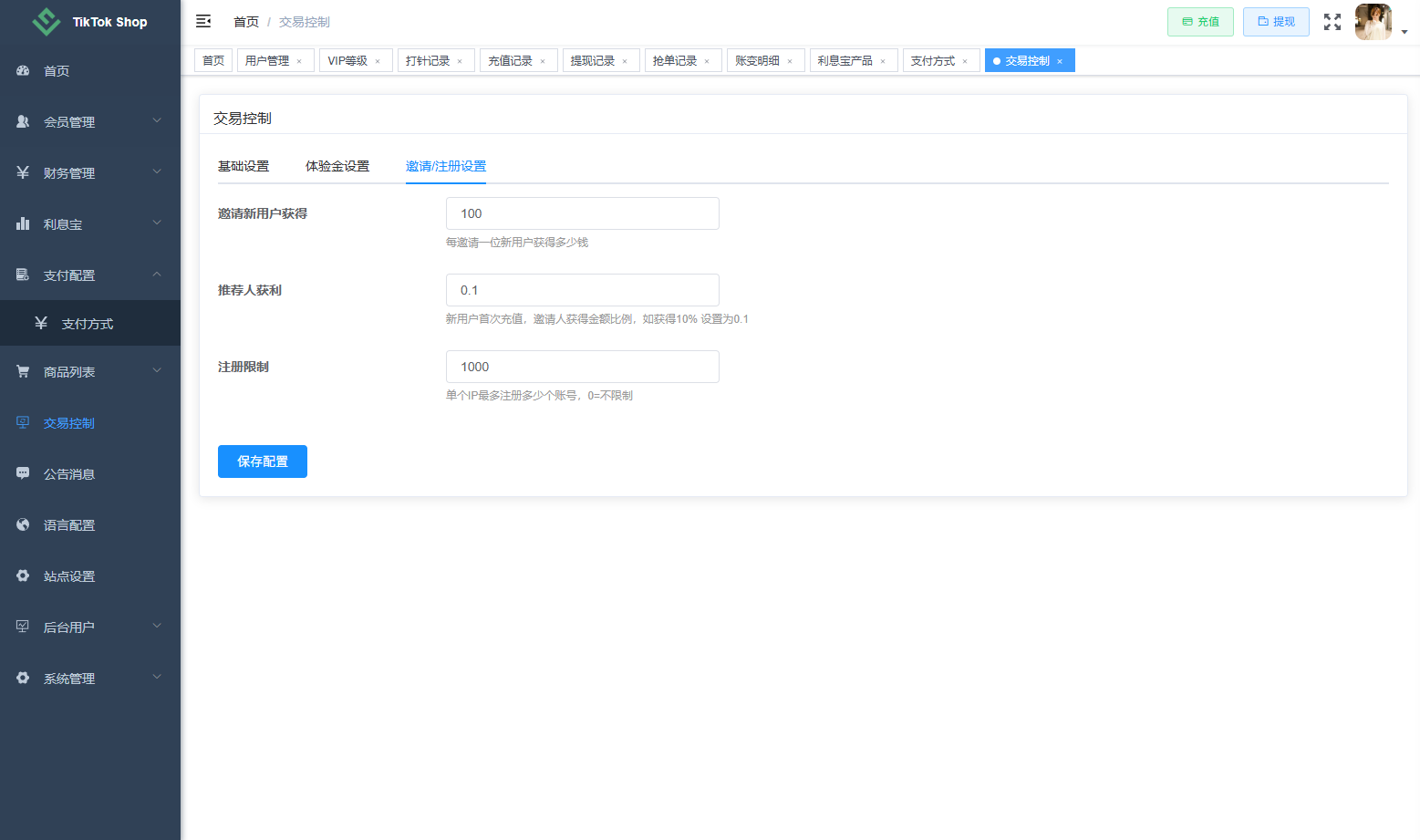Go to 首页 in the breadcrumb
The image size is (1420, 840).
246,22
